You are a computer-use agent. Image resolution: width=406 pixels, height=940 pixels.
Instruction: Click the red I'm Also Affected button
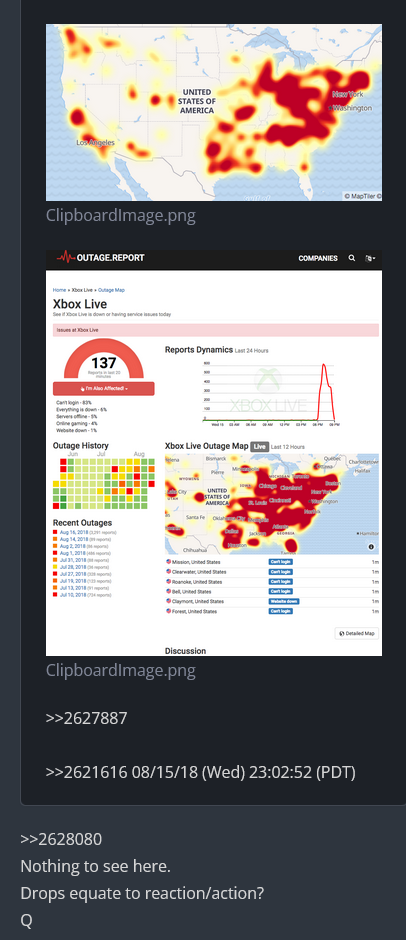coord(104,388)
